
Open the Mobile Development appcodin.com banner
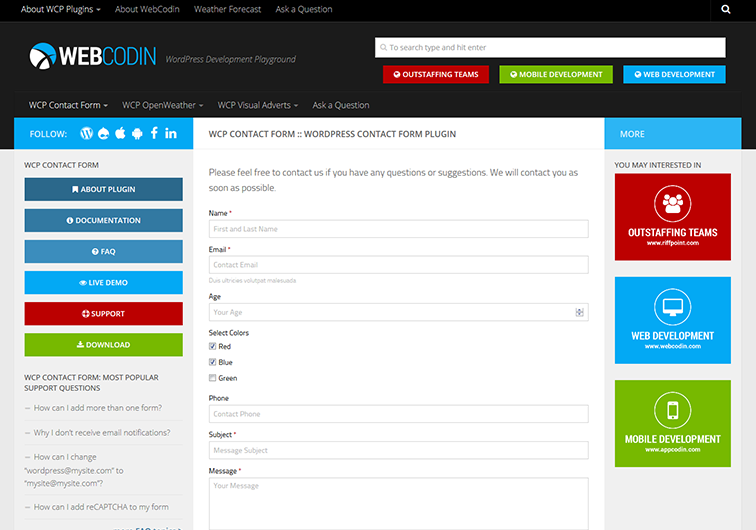(673, 423)
